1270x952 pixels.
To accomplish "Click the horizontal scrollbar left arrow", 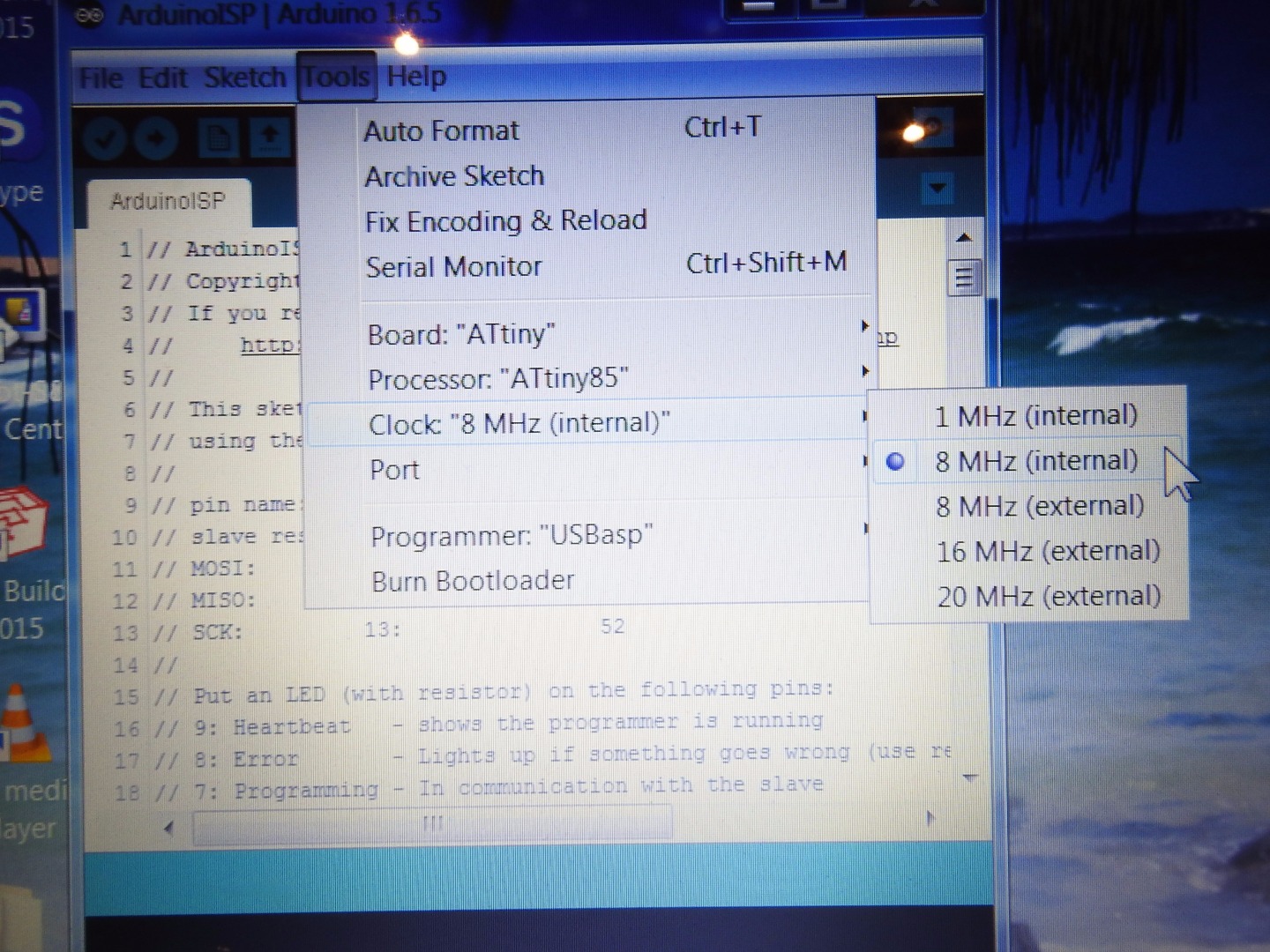I will pos(168,827).
